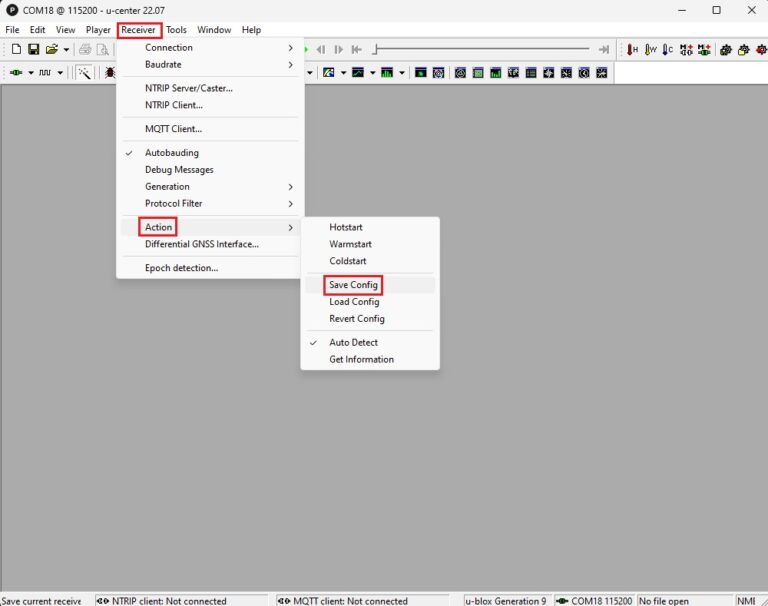The width and height of the screenshot is (768, 606).
Task: Click the New file icon
Action: click(x=16, y=49)
